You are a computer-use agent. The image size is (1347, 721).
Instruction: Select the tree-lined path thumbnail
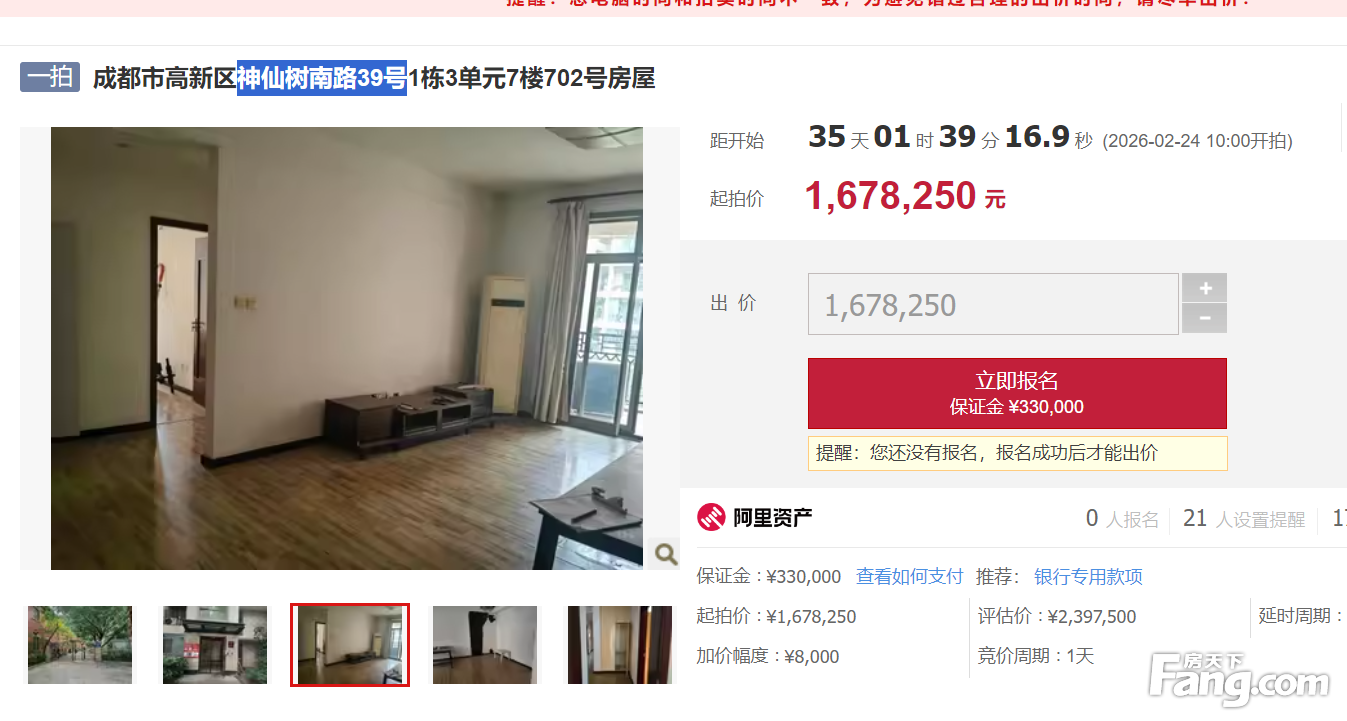click(x=80, y=645)
